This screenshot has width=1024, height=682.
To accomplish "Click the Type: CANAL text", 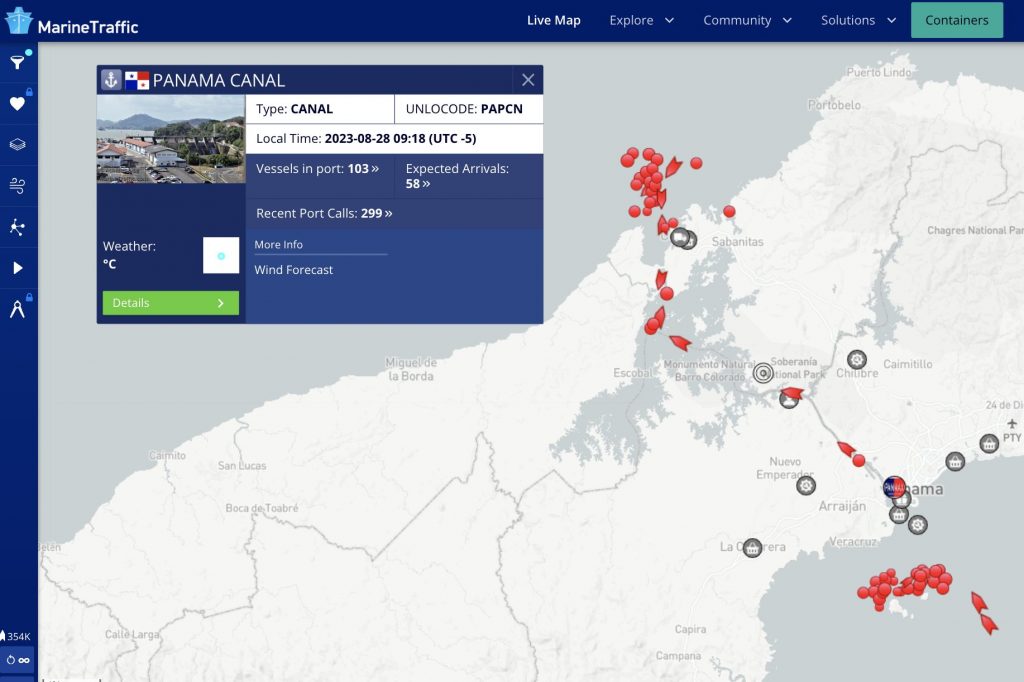I will point(295,109).
